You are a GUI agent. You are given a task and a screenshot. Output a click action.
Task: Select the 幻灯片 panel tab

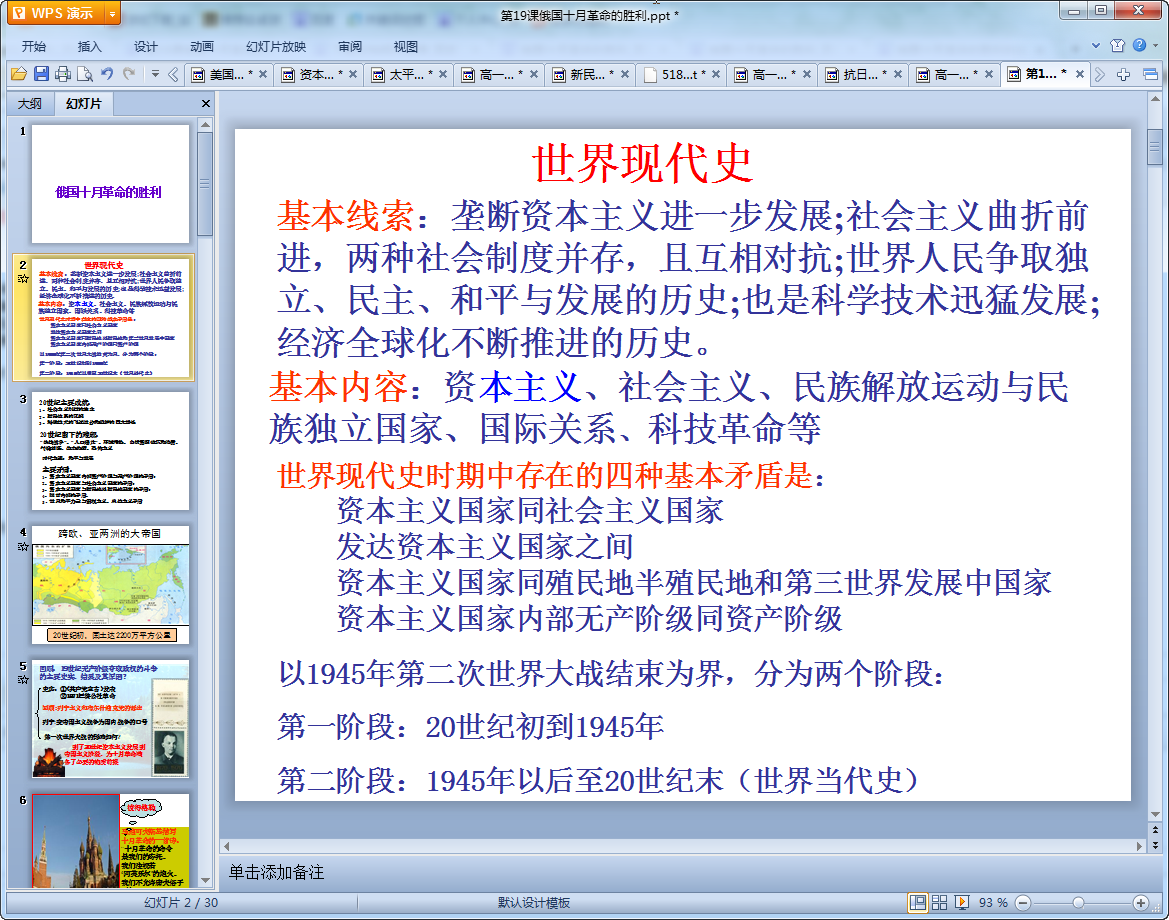(84, 104)
